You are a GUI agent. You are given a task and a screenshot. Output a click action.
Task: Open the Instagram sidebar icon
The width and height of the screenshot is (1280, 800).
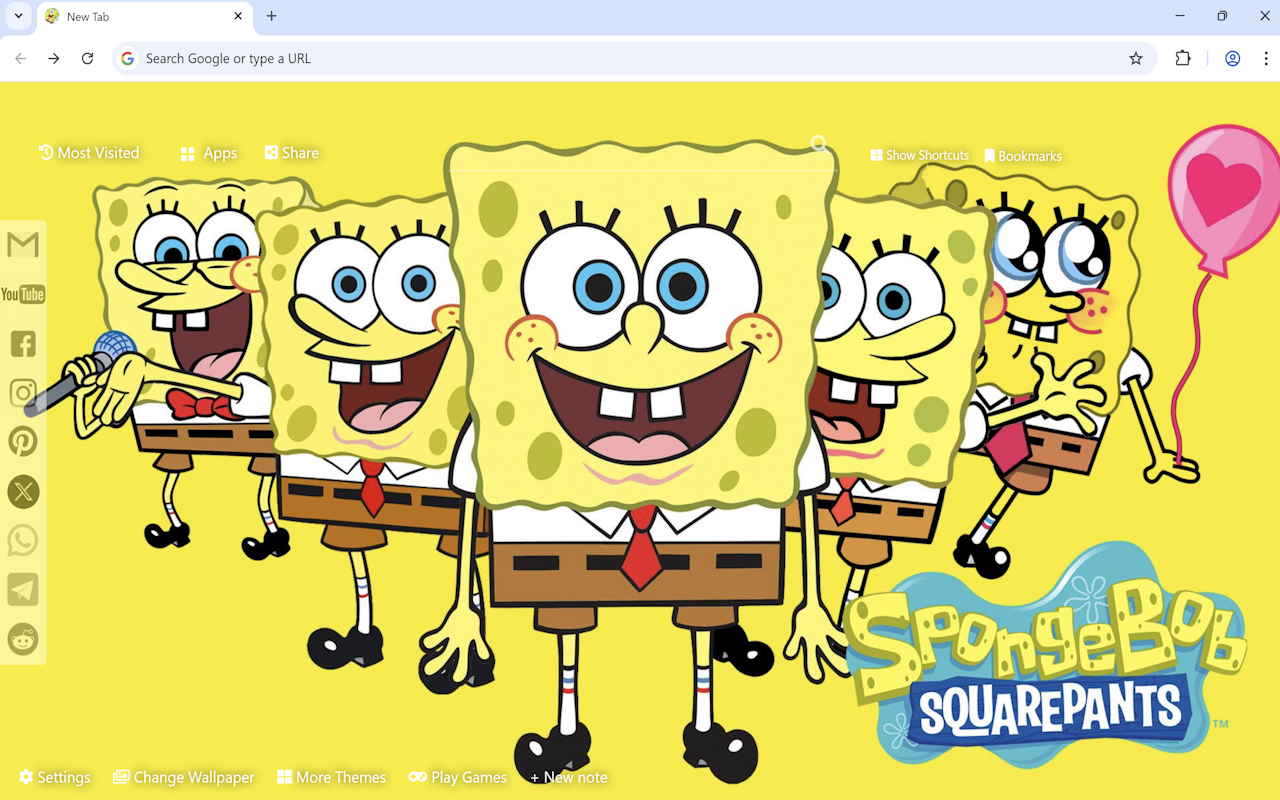point(22,392)
